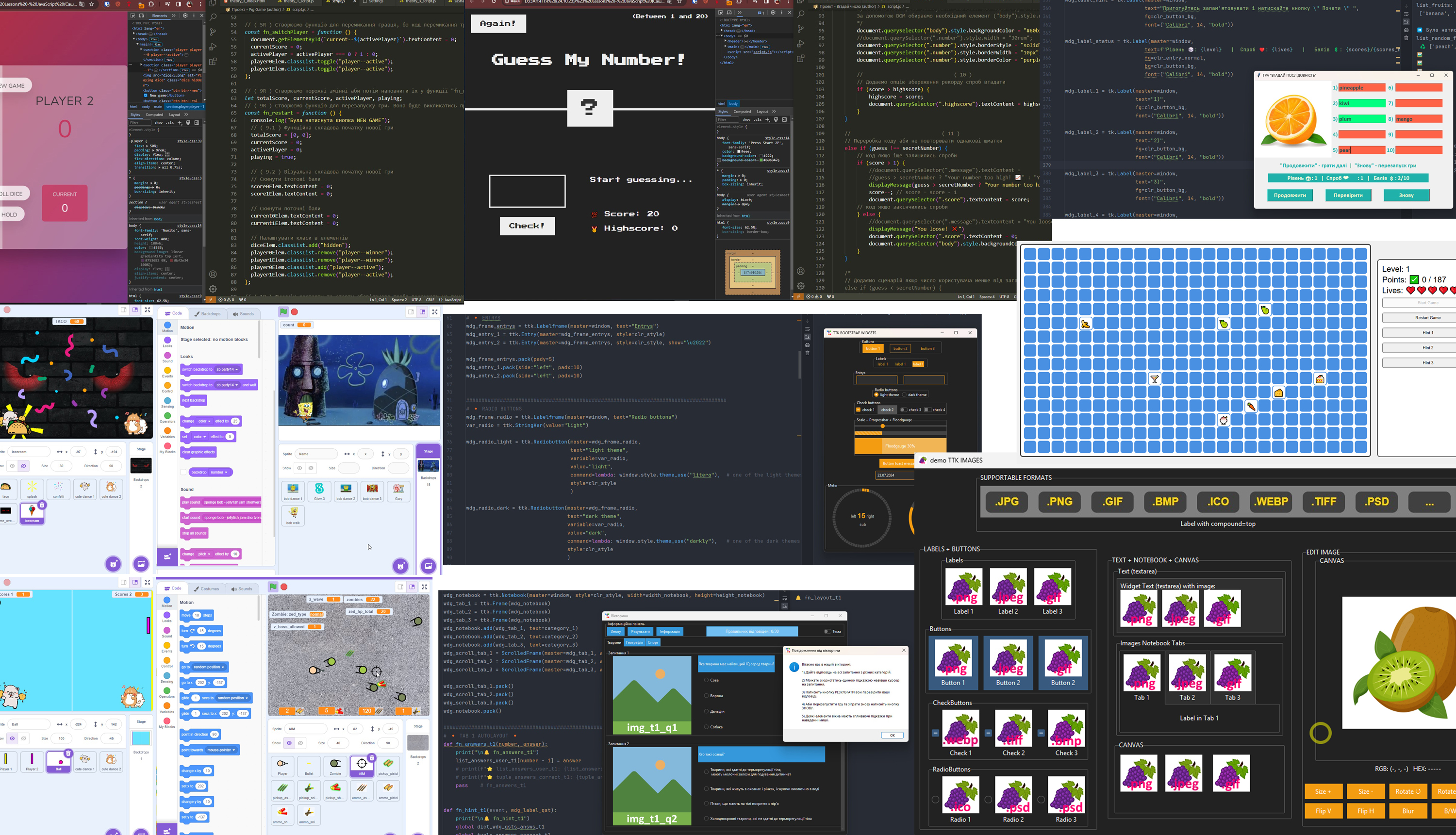Open full screen for the SpongeBob stage
Image resolution: width=1456 pixels, height=835 pixels.
point(435,312)
